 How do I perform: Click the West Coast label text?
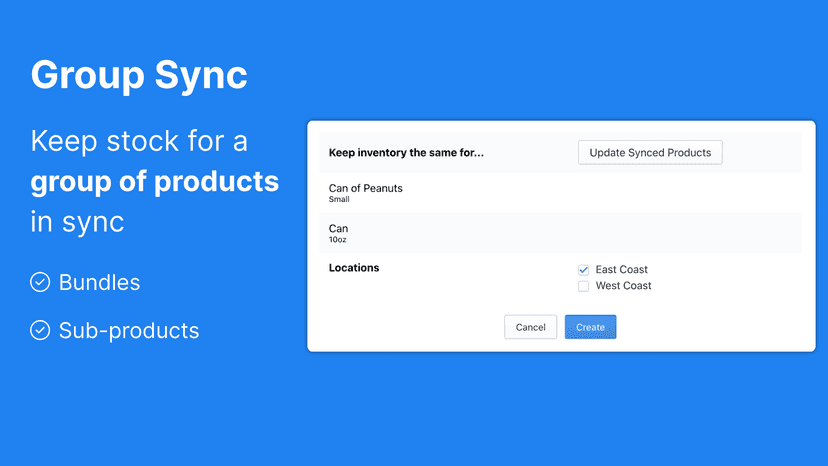pos(624,286)
